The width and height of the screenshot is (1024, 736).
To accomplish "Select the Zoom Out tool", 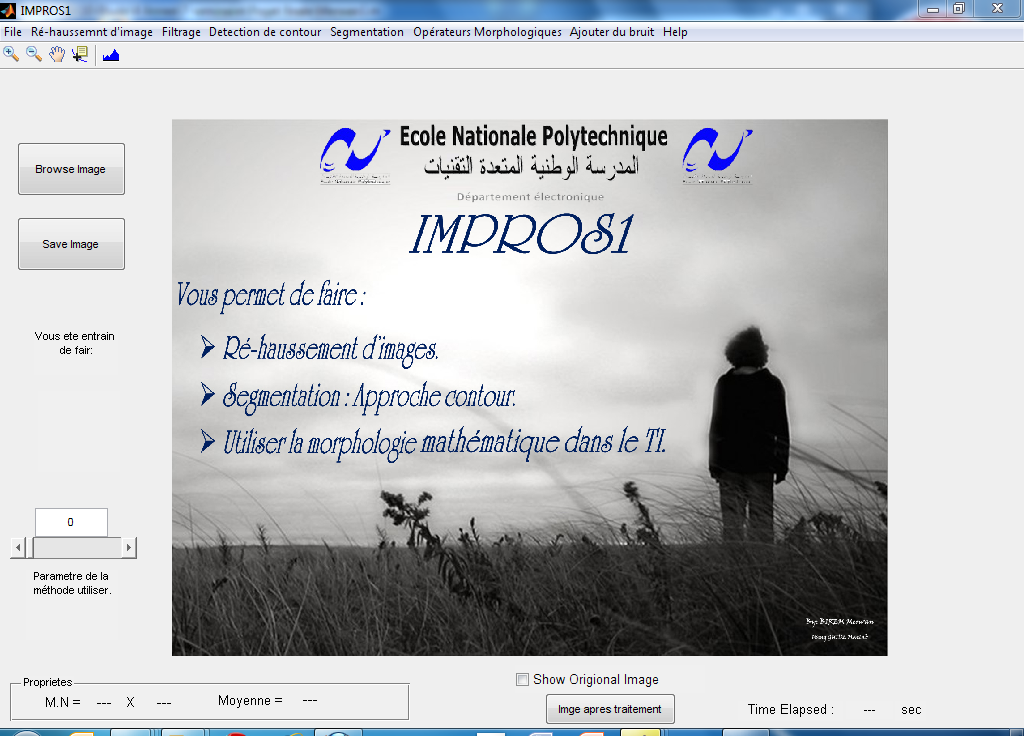I will tap(34, 55).
